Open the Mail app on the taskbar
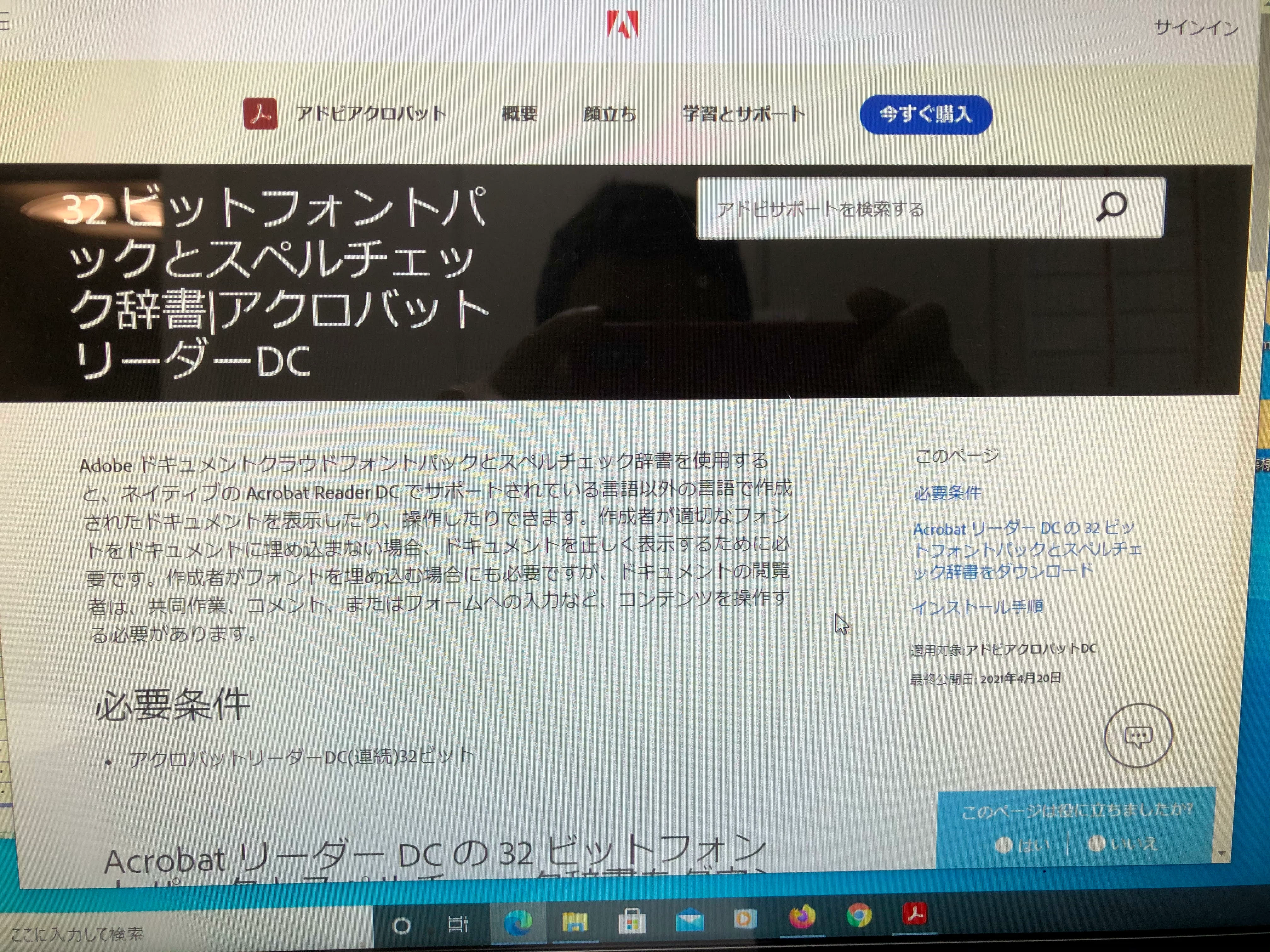This screenshot has height=952, width=1270. pyautogui.click(x=689, y=921)
